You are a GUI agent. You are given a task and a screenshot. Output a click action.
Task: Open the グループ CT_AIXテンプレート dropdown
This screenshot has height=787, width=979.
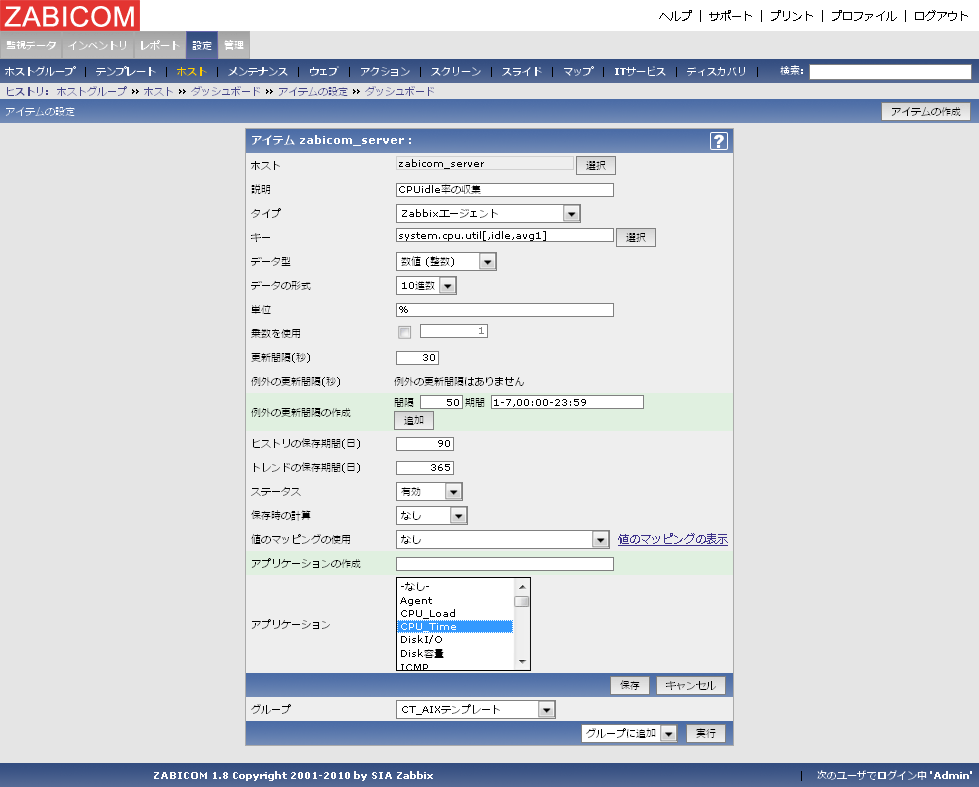476,710
